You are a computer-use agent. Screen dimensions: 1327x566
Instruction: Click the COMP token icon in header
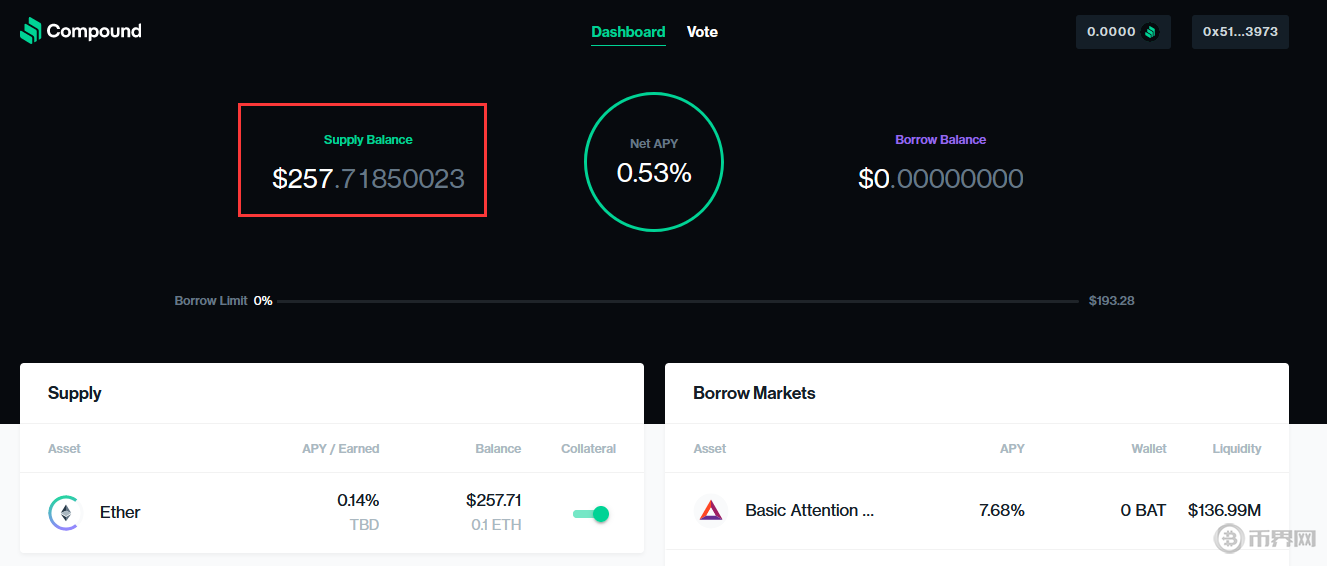tap(1150, 32)
